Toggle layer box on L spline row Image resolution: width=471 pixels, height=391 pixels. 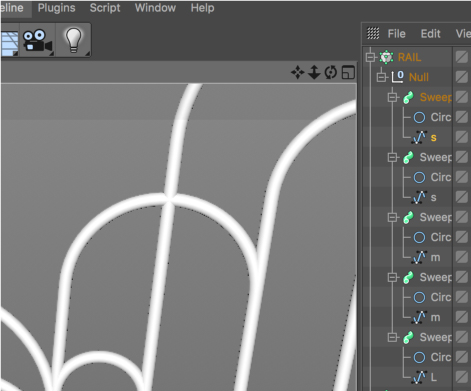(462, 377)
